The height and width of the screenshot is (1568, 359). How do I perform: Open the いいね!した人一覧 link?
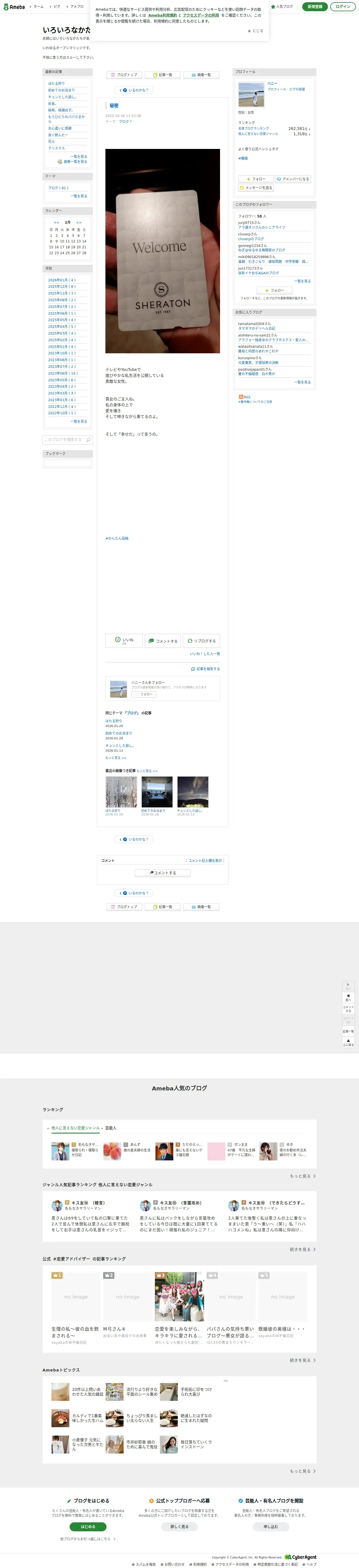point(205,654)
